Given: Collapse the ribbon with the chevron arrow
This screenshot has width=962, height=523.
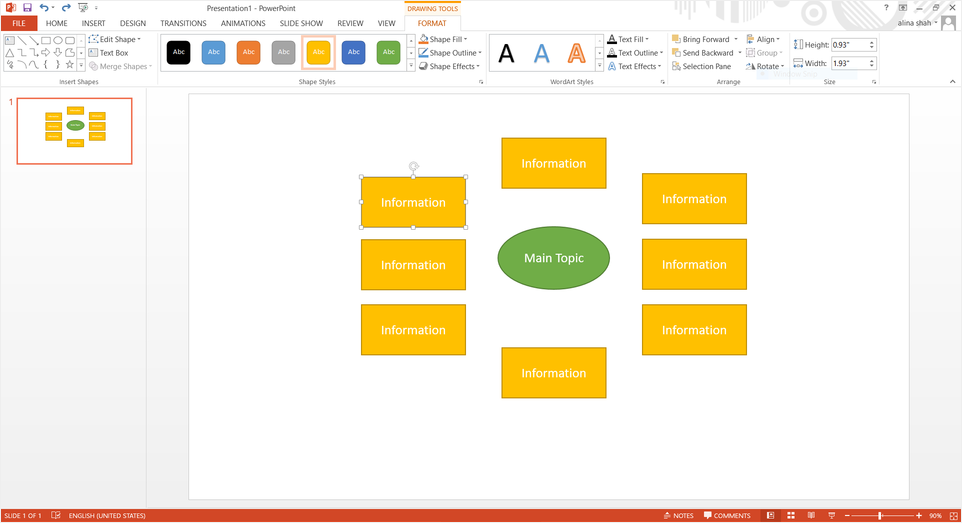Looking at the screenshot, I should pos(952,82).
